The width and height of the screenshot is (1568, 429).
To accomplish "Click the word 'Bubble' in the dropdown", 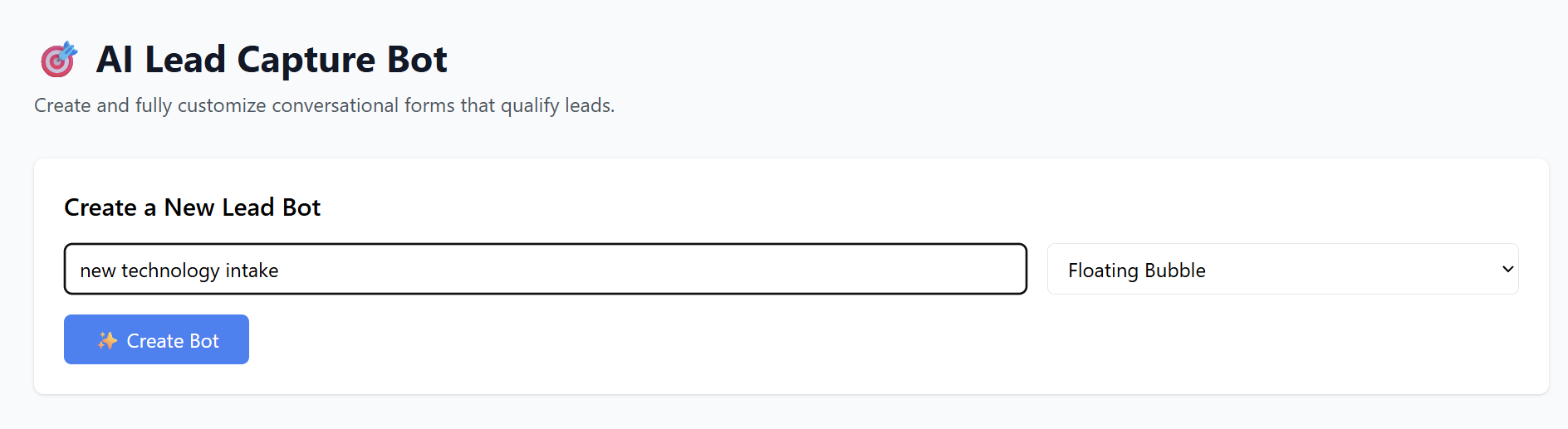I will click(x=1174, y=271).
